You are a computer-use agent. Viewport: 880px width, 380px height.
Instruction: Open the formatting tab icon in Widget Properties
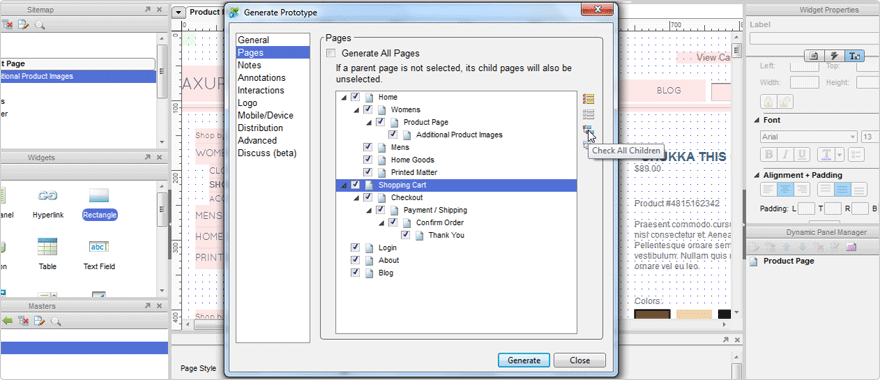pos(855,56)
